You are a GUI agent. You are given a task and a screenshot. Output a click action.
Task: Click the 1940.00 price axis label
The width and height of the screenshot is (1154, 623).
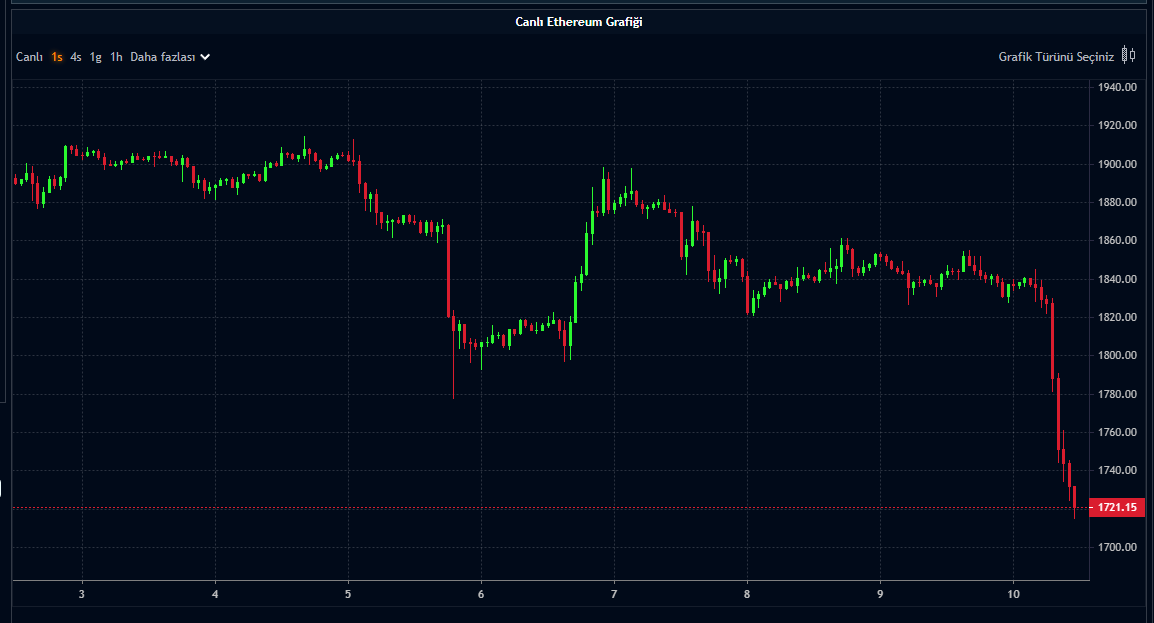[x=1117, y=87]
